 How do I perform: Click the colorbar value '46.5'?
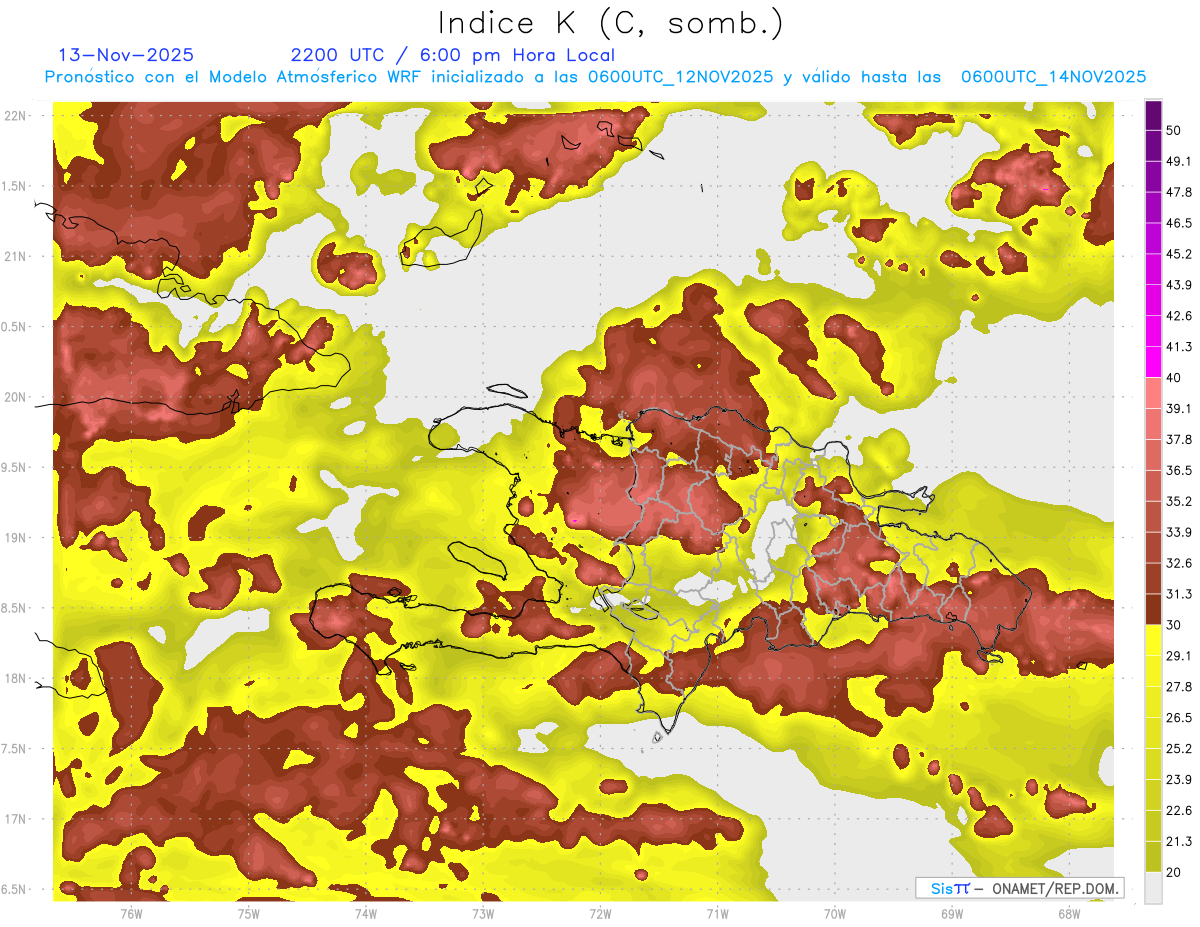1179,223
